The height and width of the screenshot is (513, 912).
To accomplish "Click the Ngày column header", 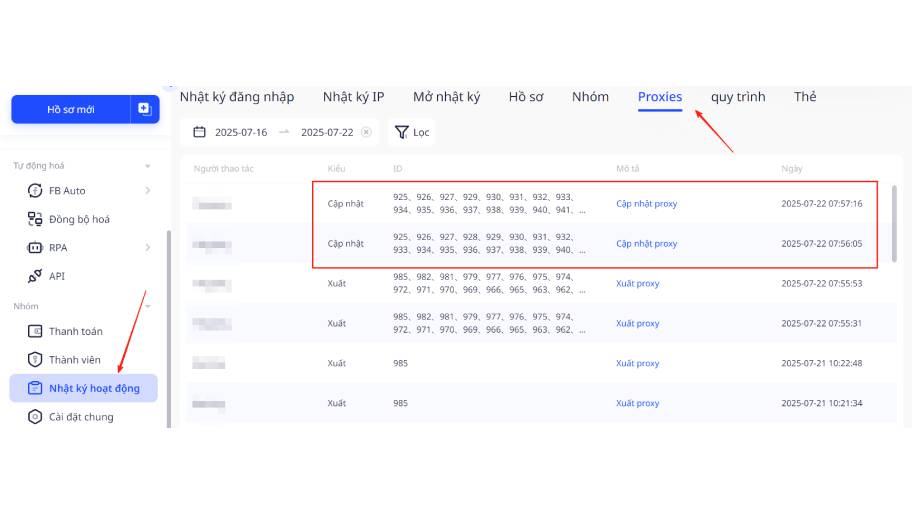I will [792, 169].
